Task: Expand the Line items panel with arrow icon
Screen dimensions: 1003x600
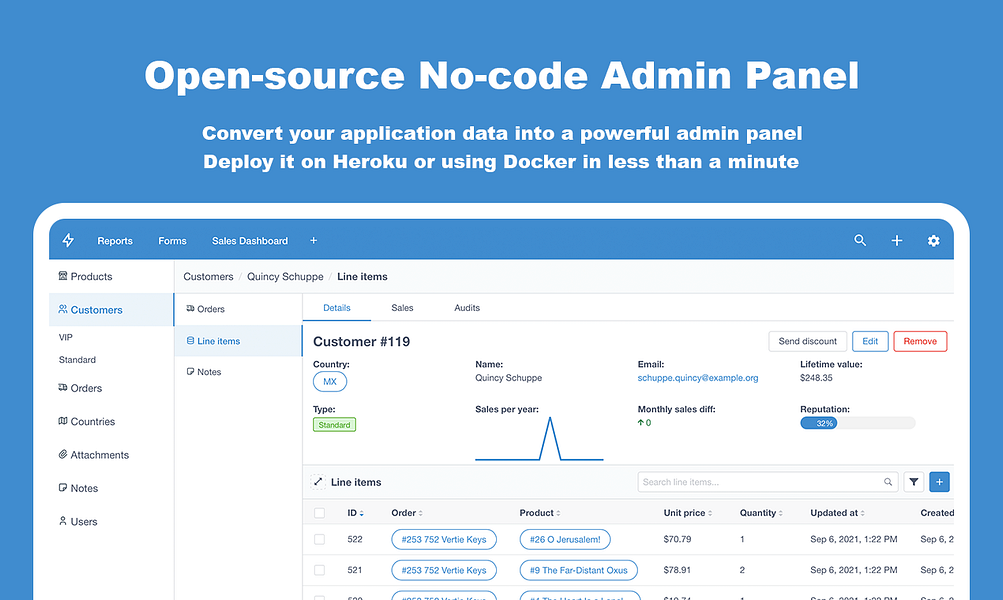Action: (318, 482)
